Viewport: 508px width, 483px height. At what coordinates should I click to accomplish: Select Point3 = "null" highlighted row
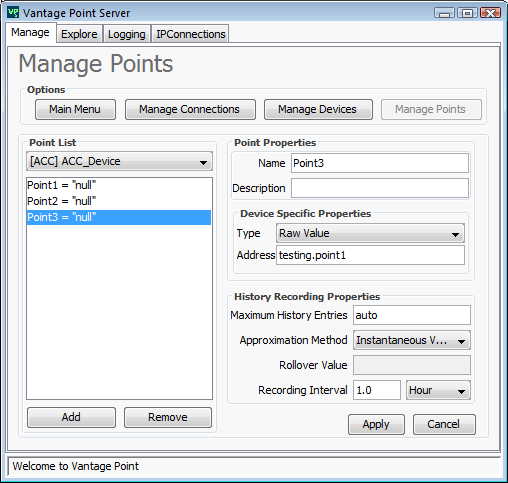click(119, 217)
